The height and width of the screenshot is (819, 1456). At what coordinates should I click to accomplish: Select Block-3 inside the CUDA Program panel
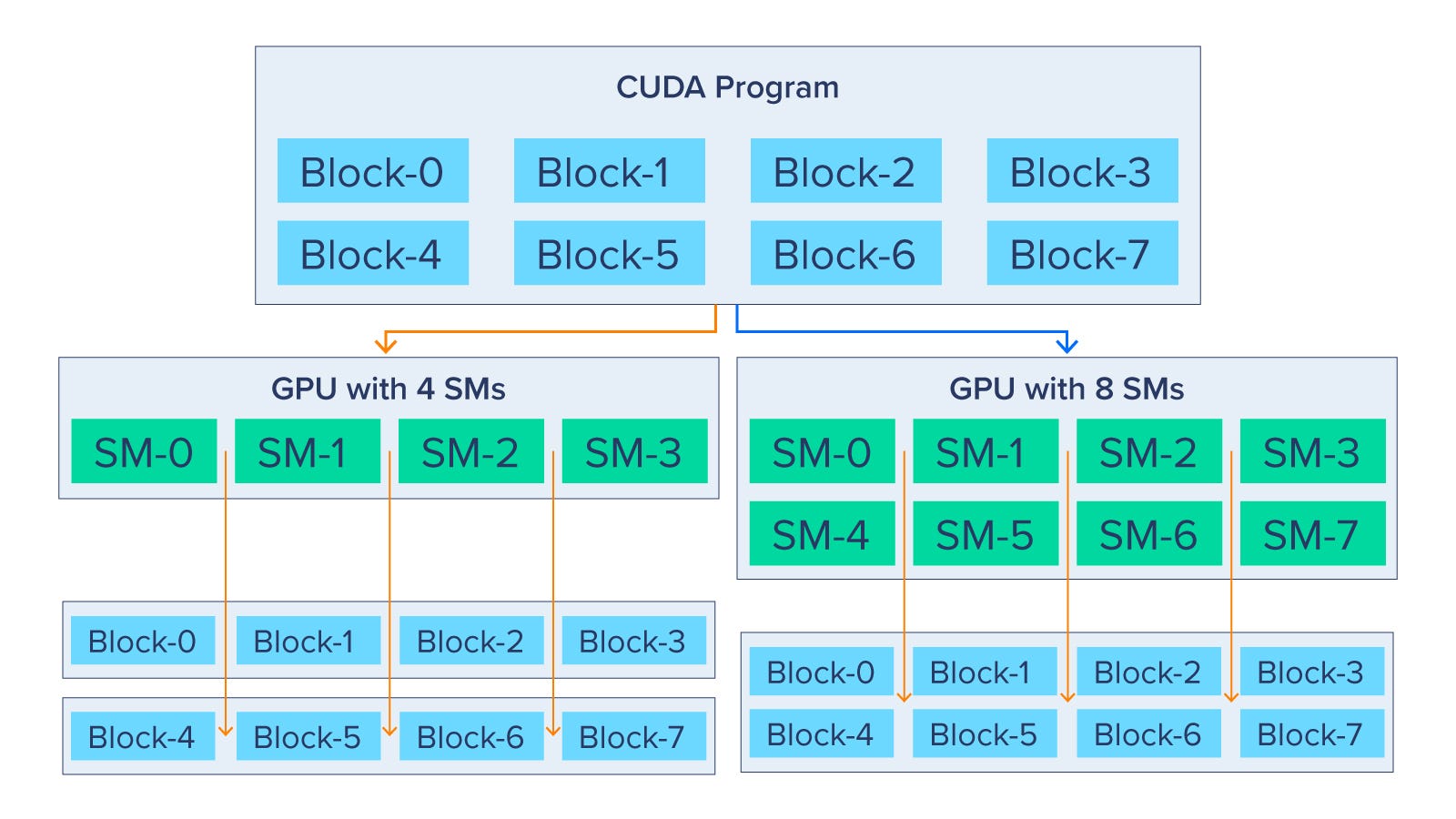tap(1082, 170)
